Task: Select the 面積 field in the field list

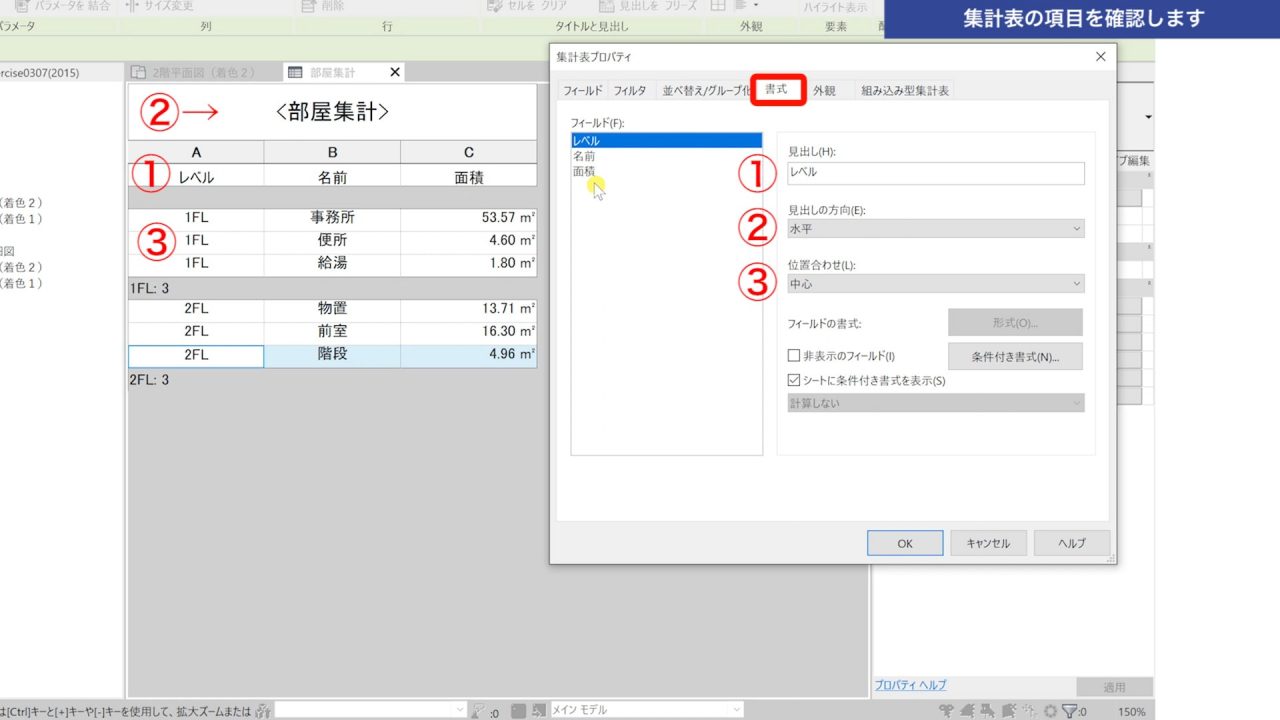Action: 587,171
